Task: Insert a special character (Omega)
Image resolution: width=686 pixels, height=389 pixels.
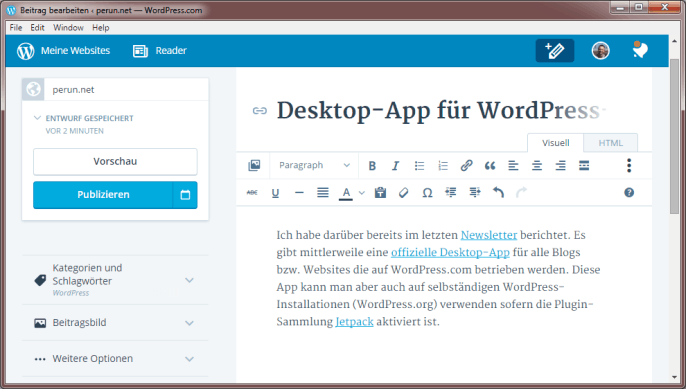Action: coord(427,193)
